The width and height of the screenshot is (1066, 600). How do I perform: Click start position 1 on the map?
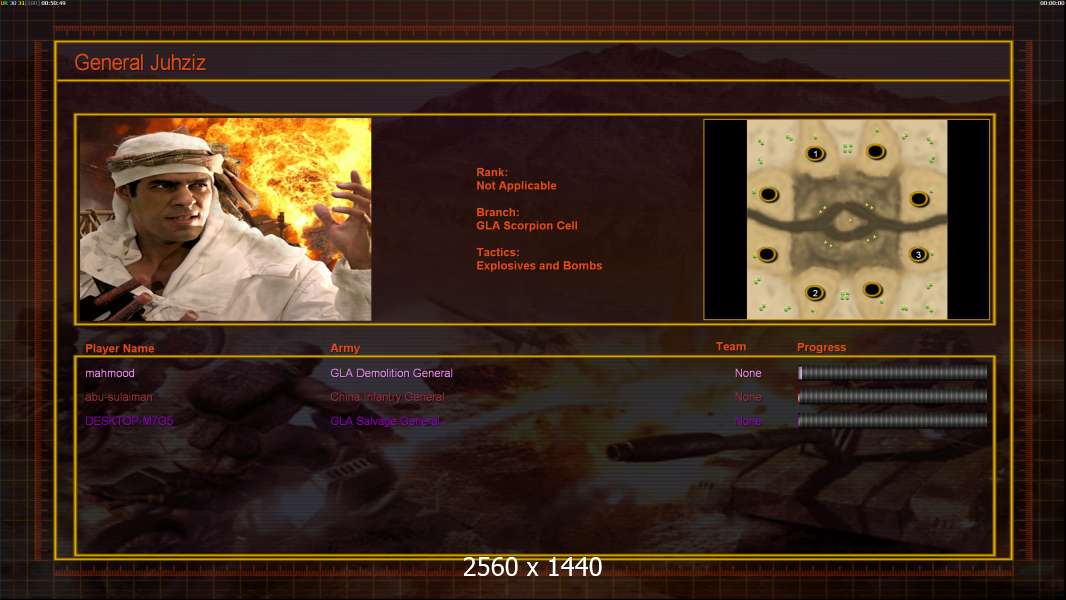click(x=816, y=154)
